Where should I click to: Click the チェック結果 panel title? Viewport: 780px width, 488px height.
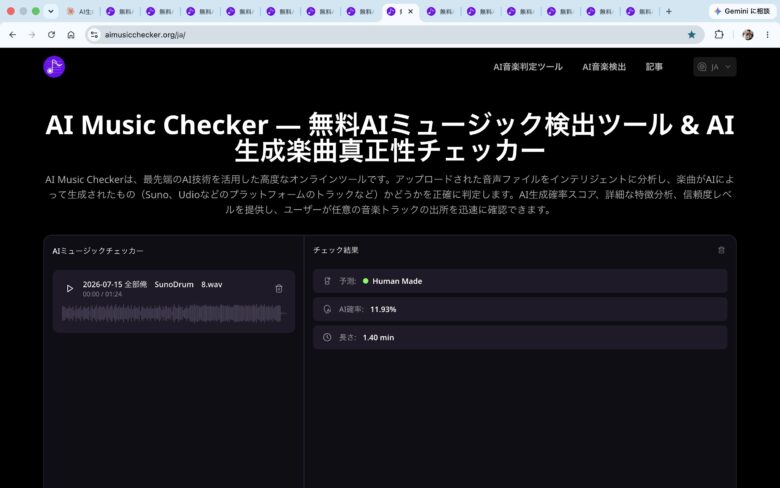336,250
